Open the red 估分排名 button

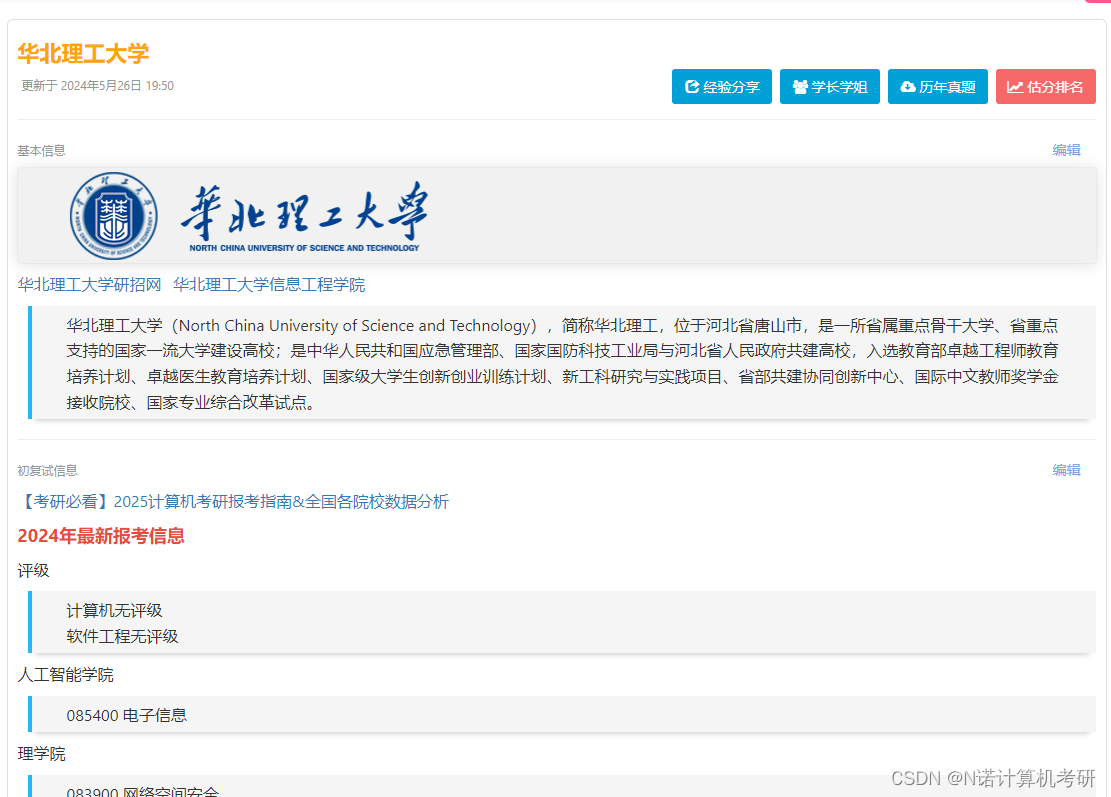[x=1045, y=86]
